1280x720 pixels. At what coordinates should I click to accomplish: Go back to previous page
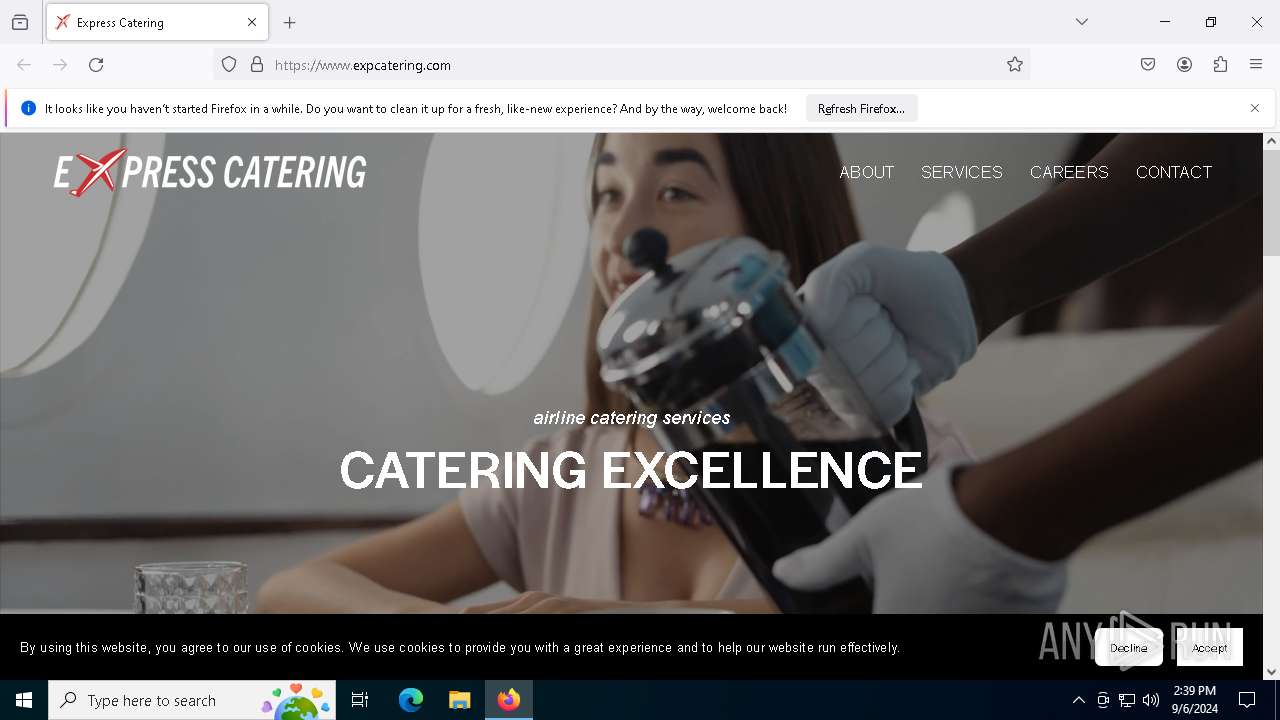[x=24, y=65]
